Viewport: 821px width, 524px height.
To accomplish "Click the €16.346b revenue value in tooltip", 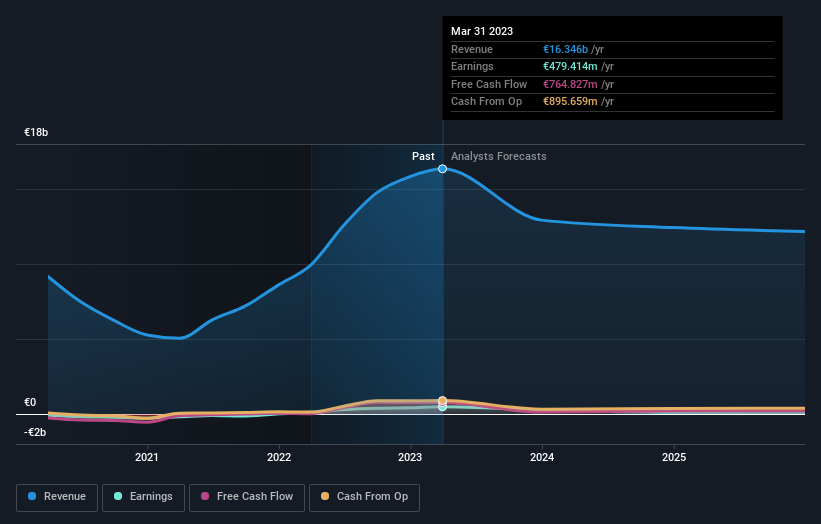I will tap(565, 49).
